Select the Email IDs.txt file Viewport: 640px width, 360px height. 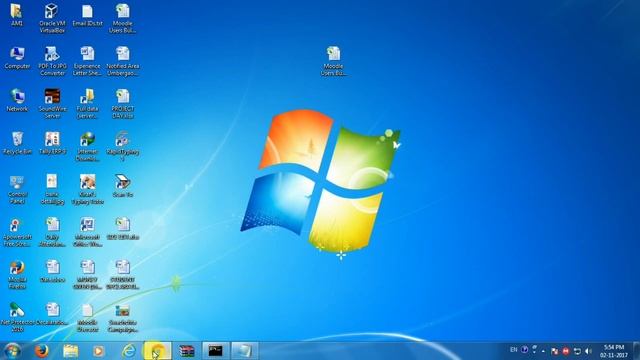coord(87,15)
